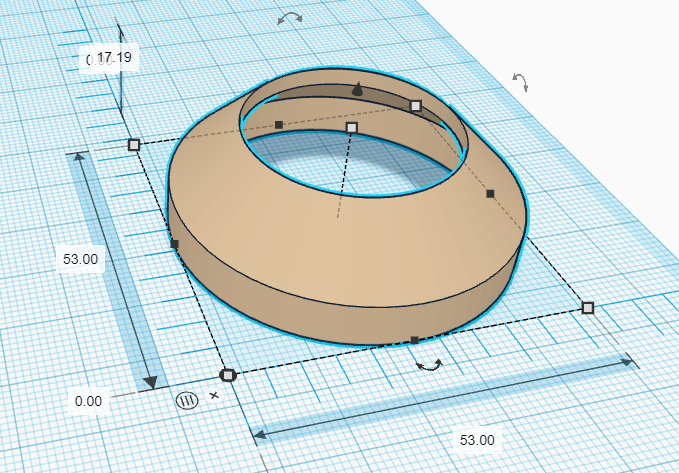
Task: Toggle the ruler measurement mode icon
Action: click(187, 400)
